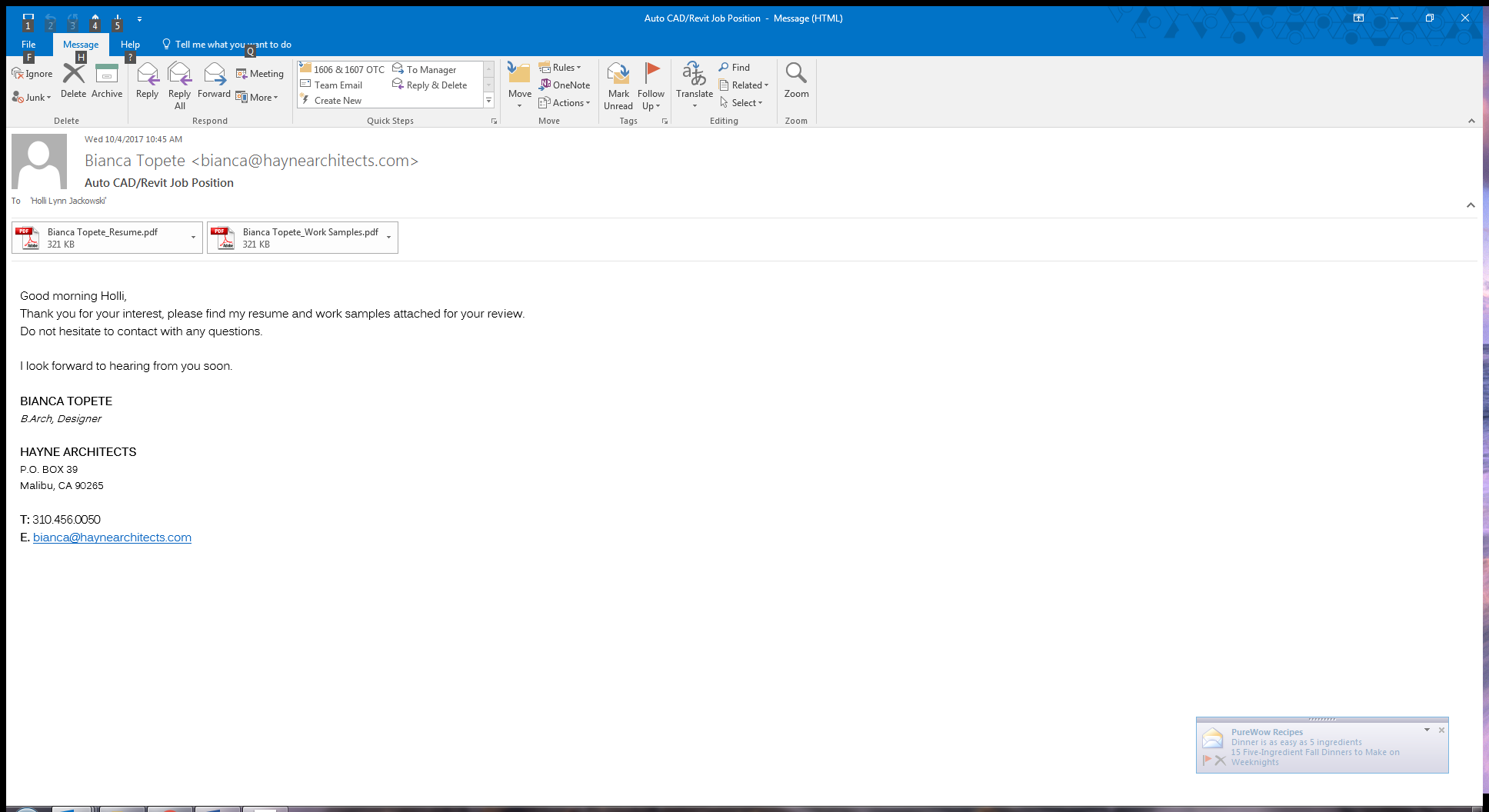Open the Actions dropdown
The height and width of the screenshot is (812, 1489).
click(x=565, y=103)
